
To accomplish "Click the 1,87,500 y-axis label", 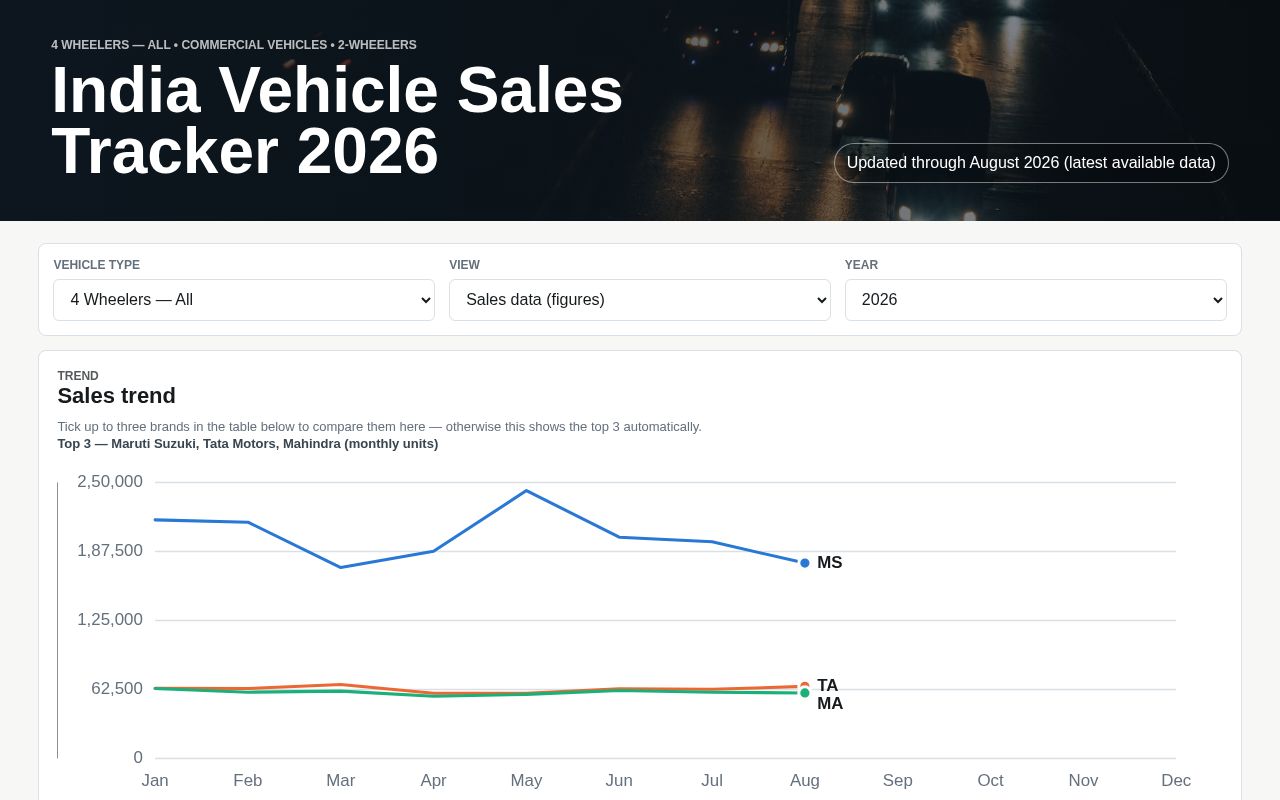I will click(x=110, y=551).
